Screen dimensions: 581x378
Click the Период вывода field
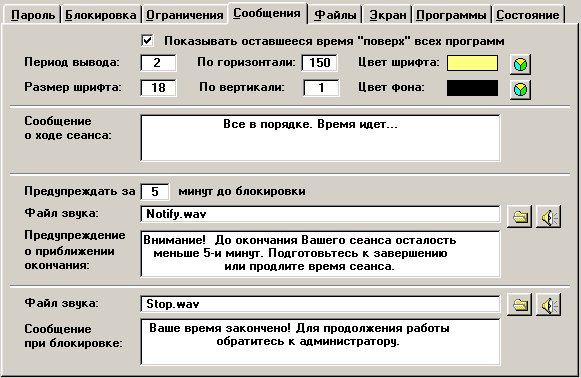[x=158, y=63]
